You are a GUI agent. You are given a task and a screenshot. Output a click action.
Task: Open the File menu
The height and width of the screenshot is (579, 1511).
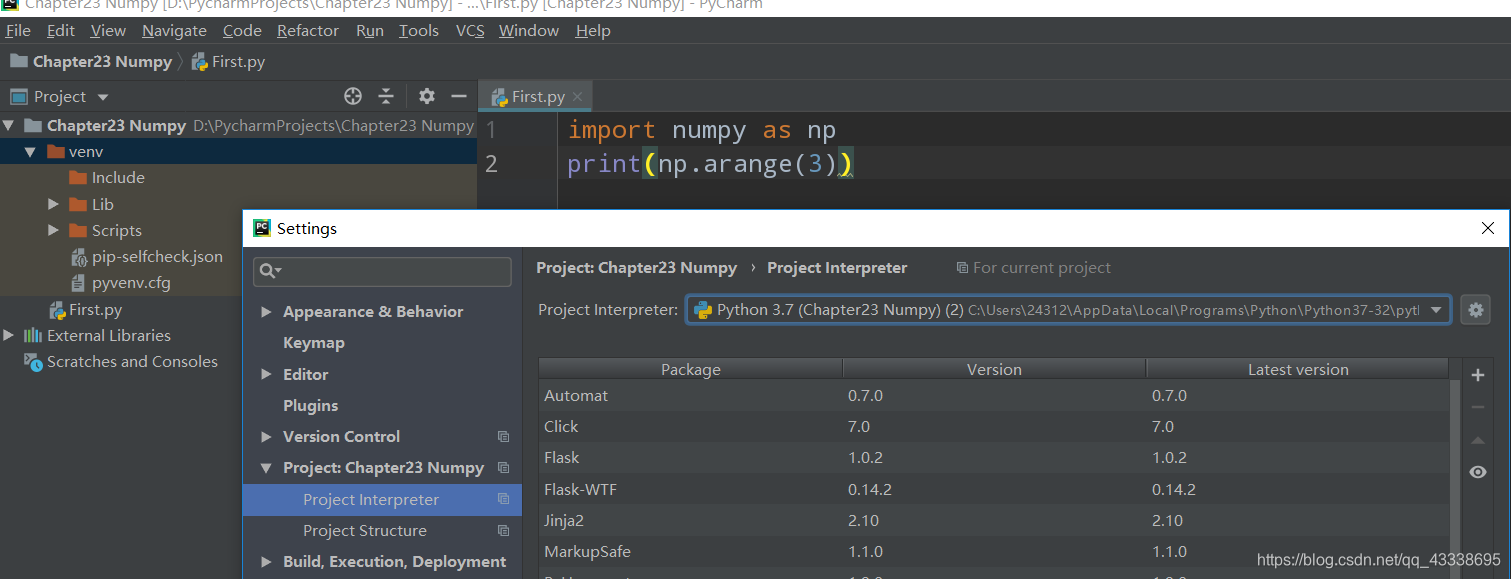pos(18,31)
